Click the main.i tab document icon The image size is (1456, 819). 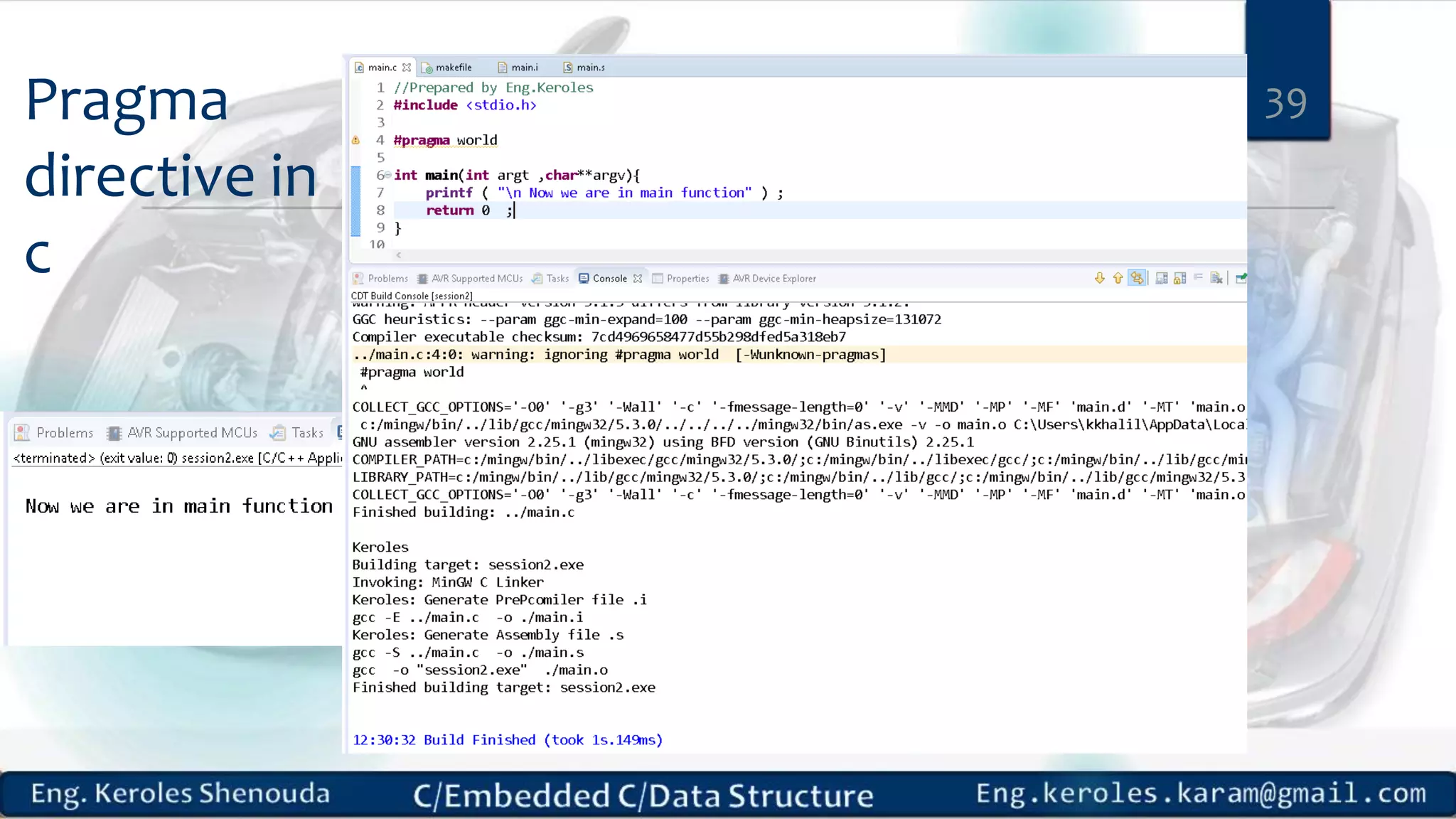[503, 68]
